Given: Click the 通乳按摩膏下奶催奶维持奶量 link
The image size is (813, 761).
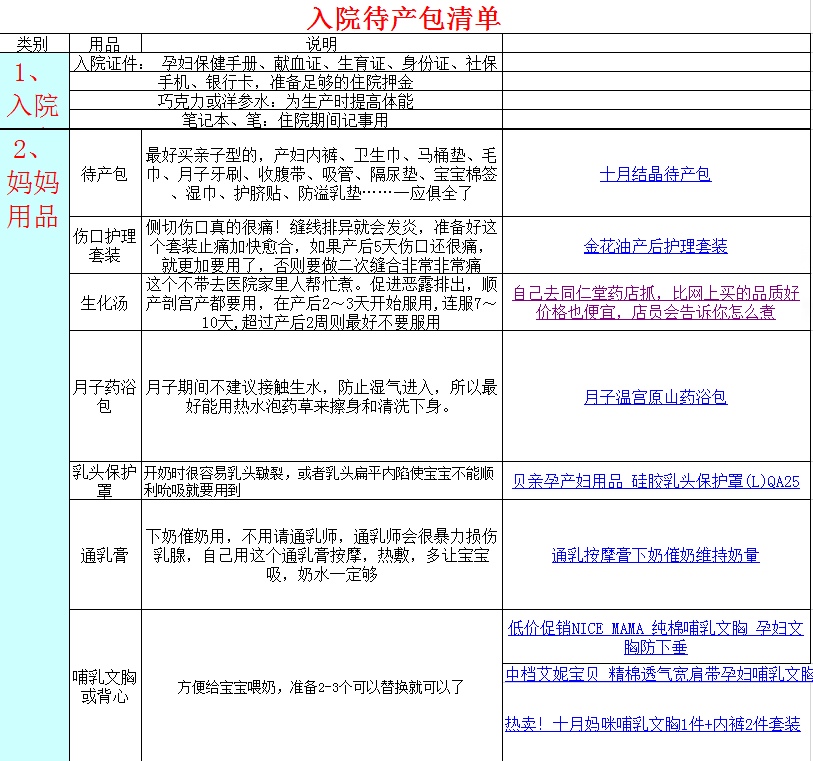Looking at the screenshot, I should click(x=655, y=555).
